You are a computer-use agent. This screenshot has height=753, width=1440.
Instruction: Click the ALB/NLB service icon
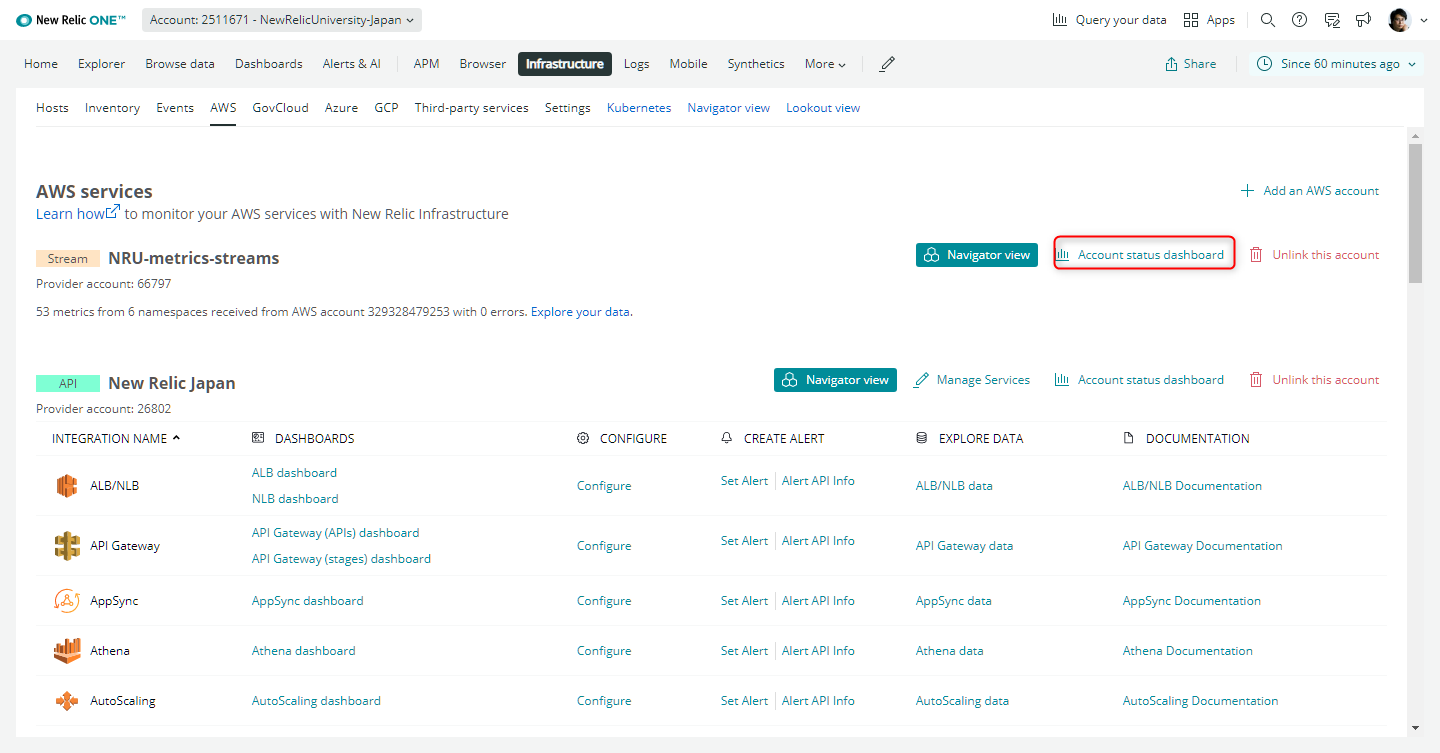point(67,486)
